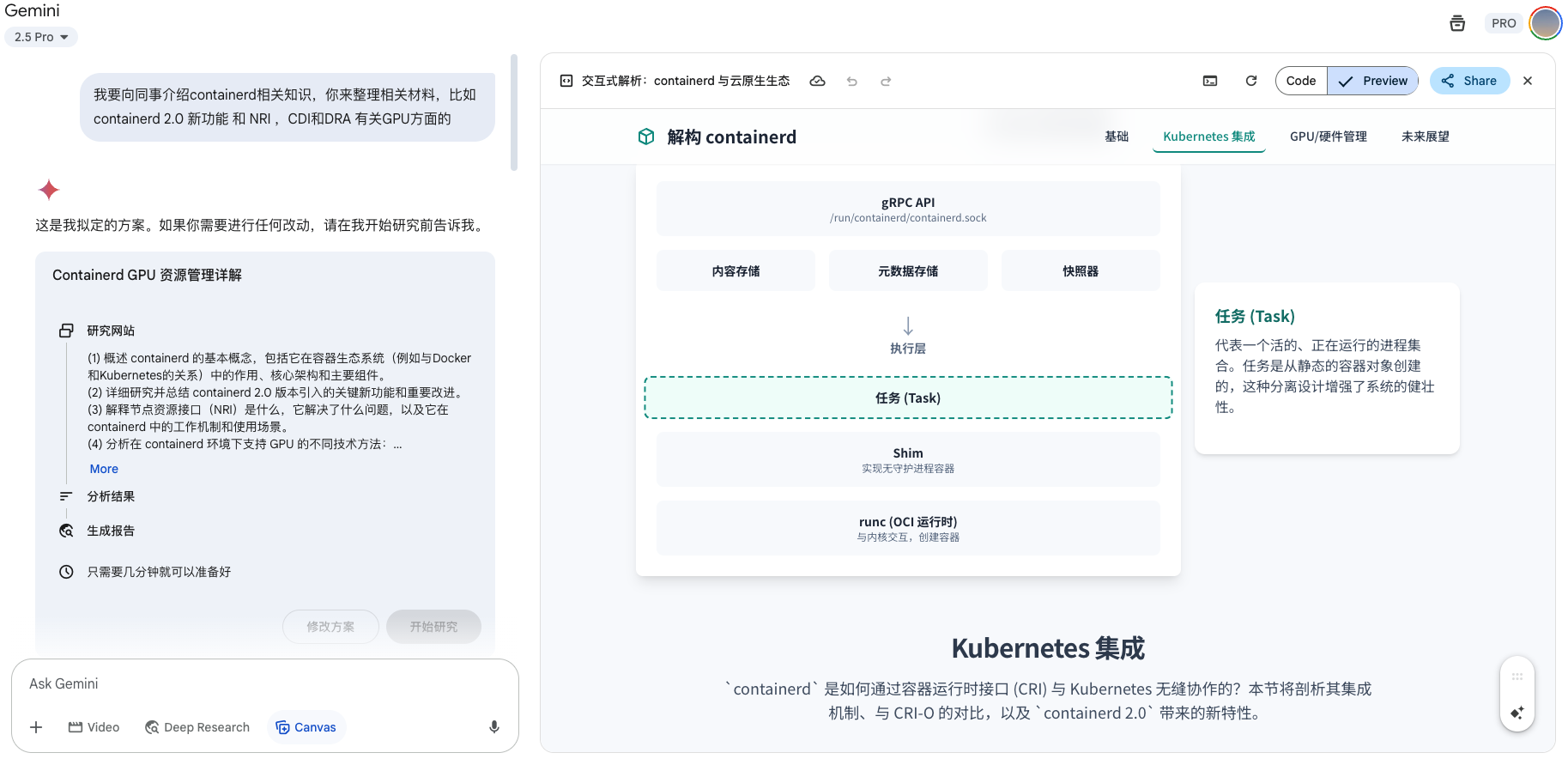This screenshot has height=765, width=1568.
Task: Click the Gemini sparkle edit button
Action: [1517, 713]
